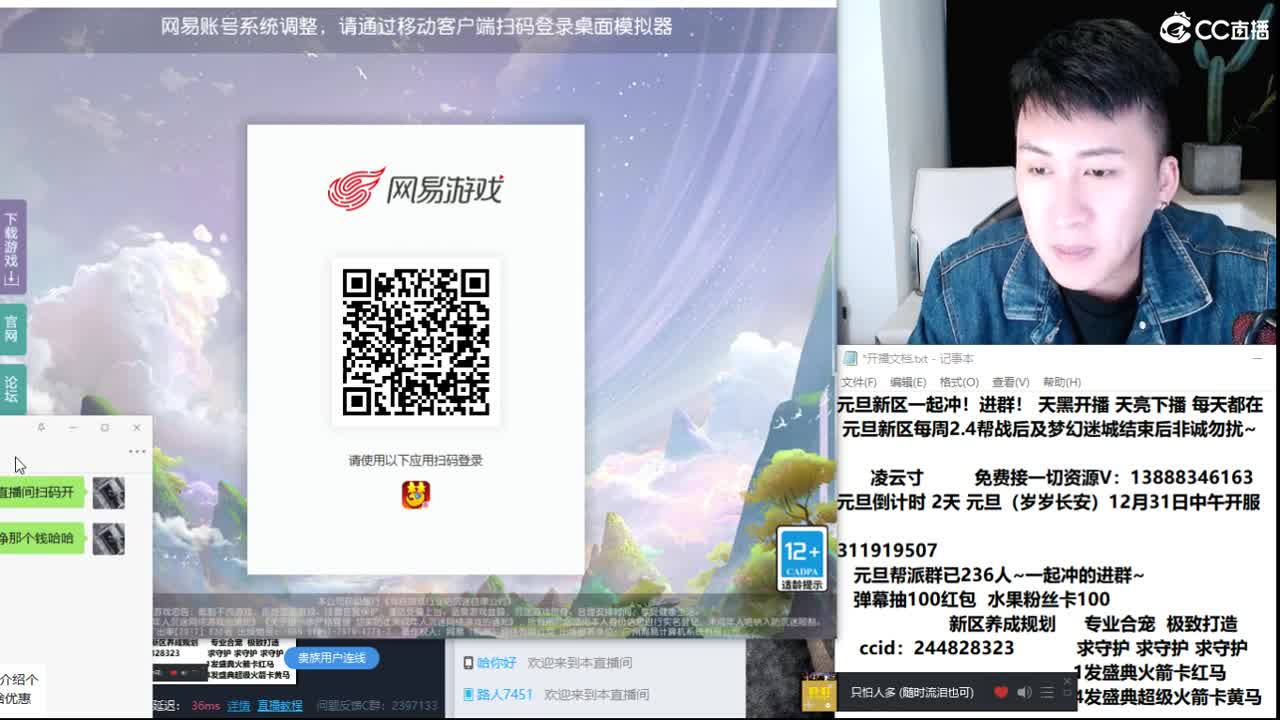The image size is (1280, 720).
Task: Maximize the chat window
Action: (x=105, y=427)
